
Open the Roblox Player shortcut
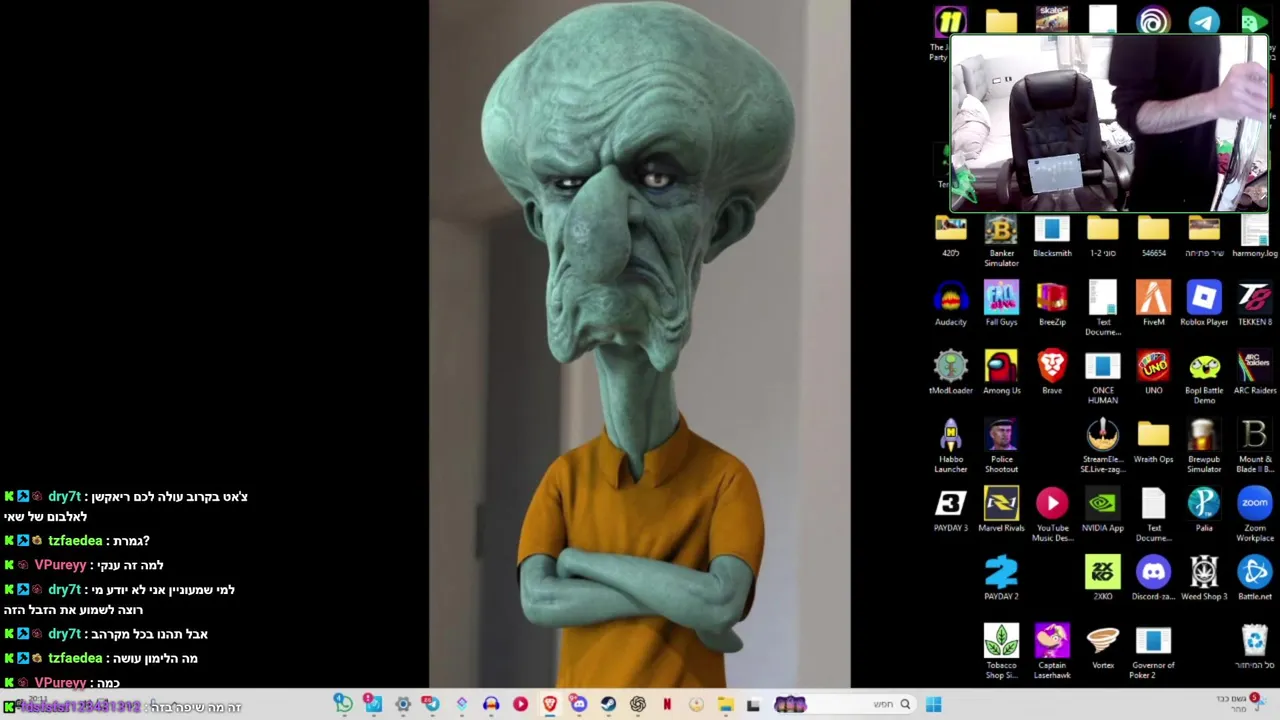point(1204,304)
